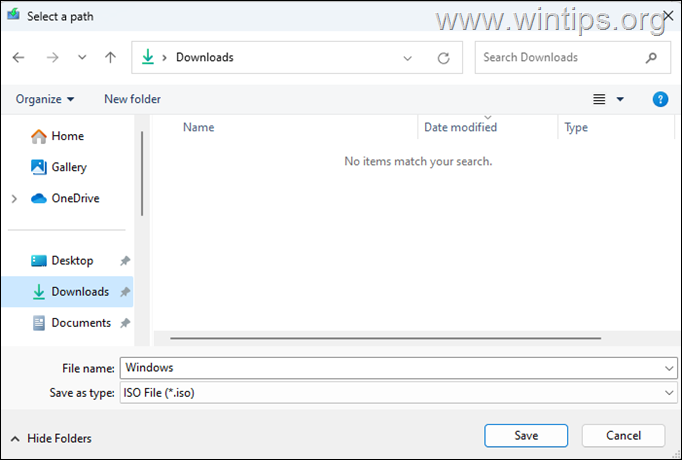
Task: Open help with the blue question mark
Action: (x=660, y=99)
